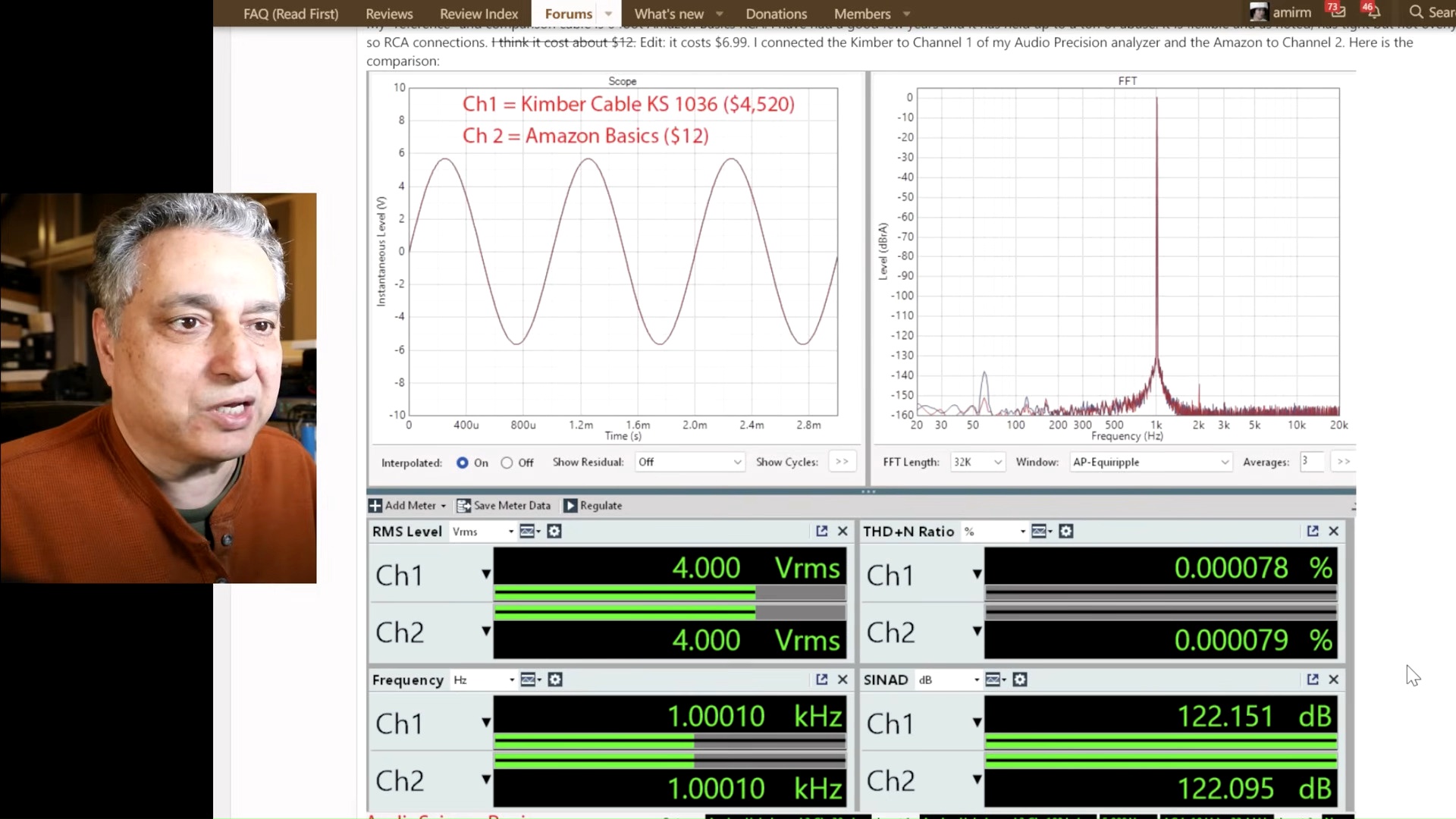Open amirm user profile link
Image resolution: width=1456 pixels, height=819 pixels.
(1291, 13)
